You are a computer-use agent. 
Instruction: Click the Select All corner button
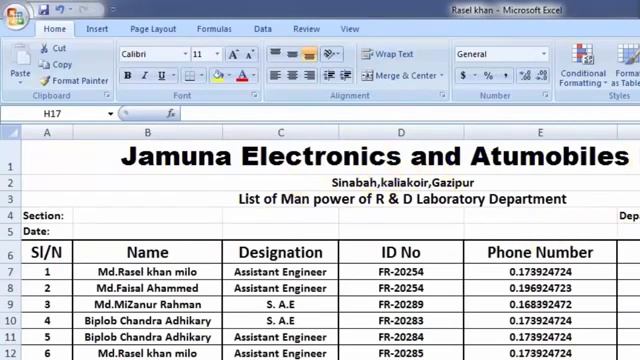click(11, 133)
